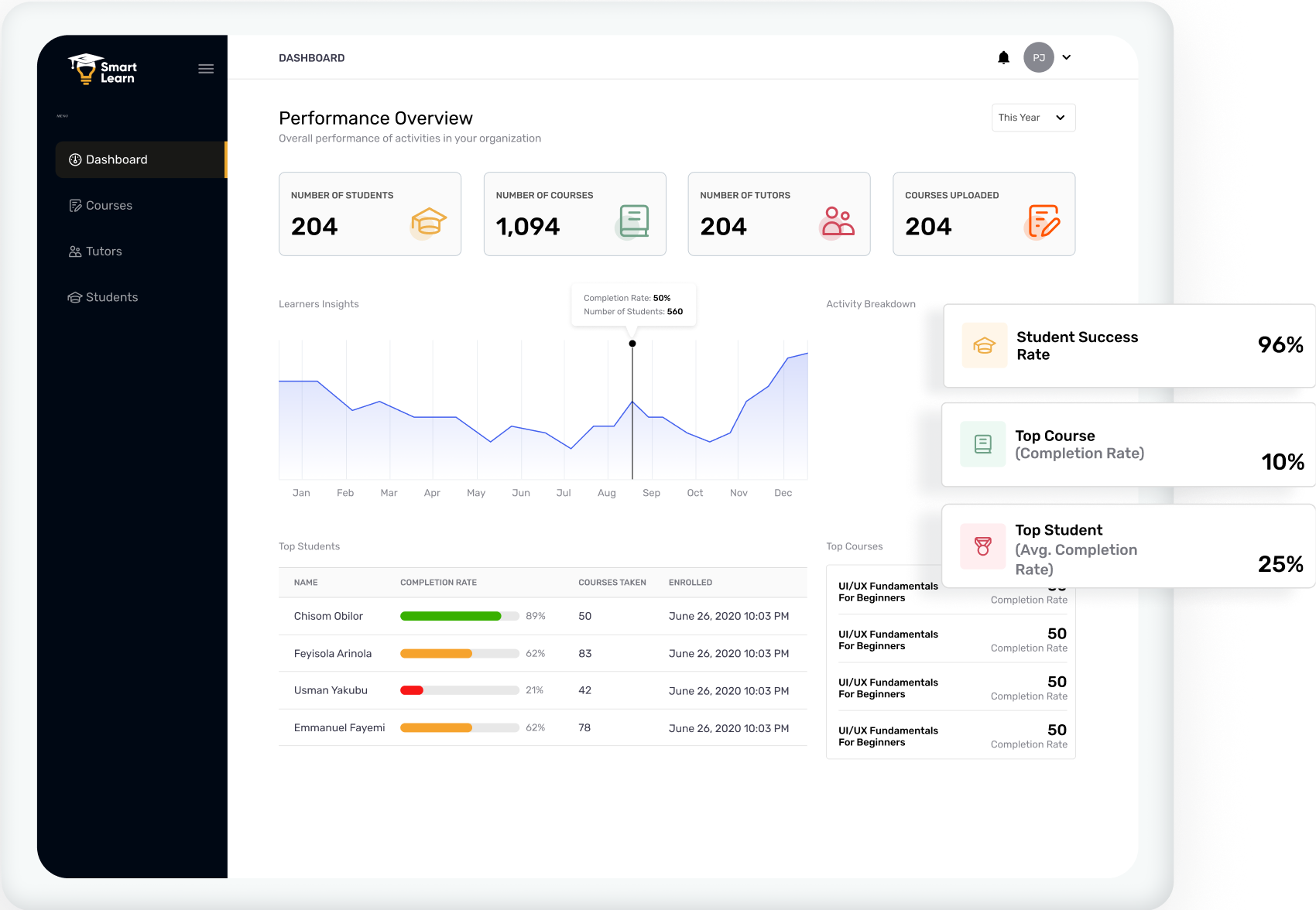This screenshot has height=910, width=1316.
Task: Select the pen icon on Courses Uploaded card
Action: click(1044, 222)
